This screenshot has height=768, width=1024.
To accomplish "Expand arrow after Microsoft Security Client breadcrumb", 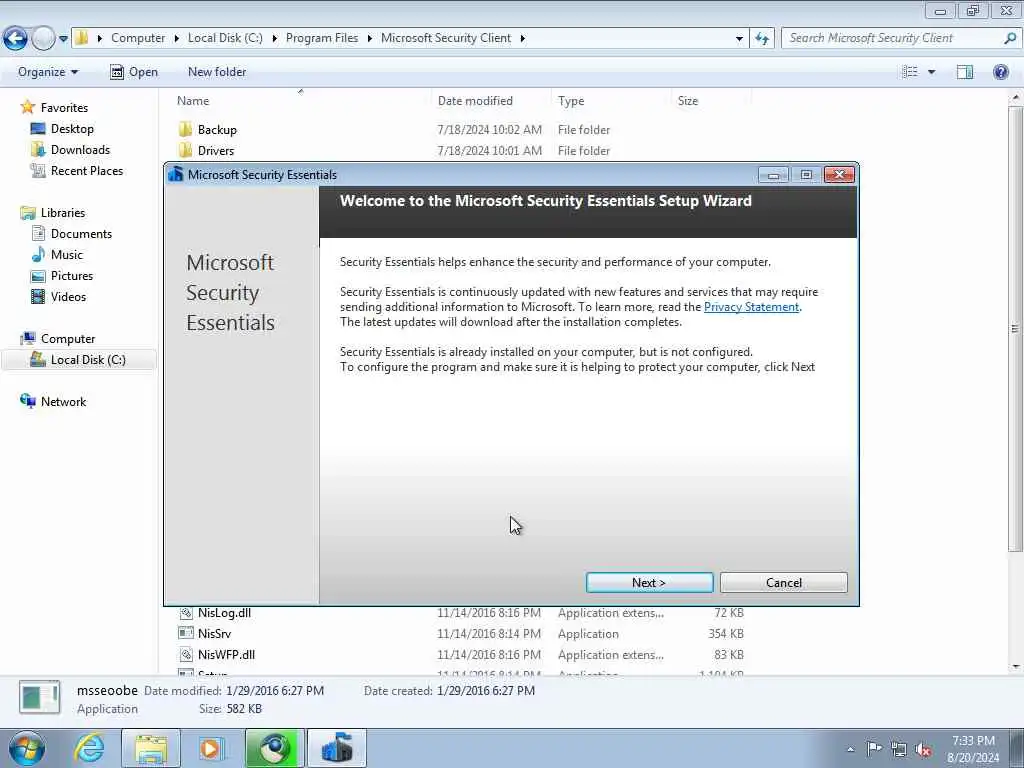I will tap(522, 39).
